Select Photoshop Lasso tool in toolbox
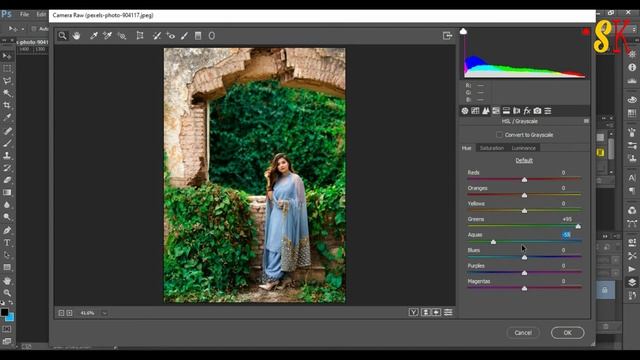This screenshot has height=360, width=640. point(7,81)
